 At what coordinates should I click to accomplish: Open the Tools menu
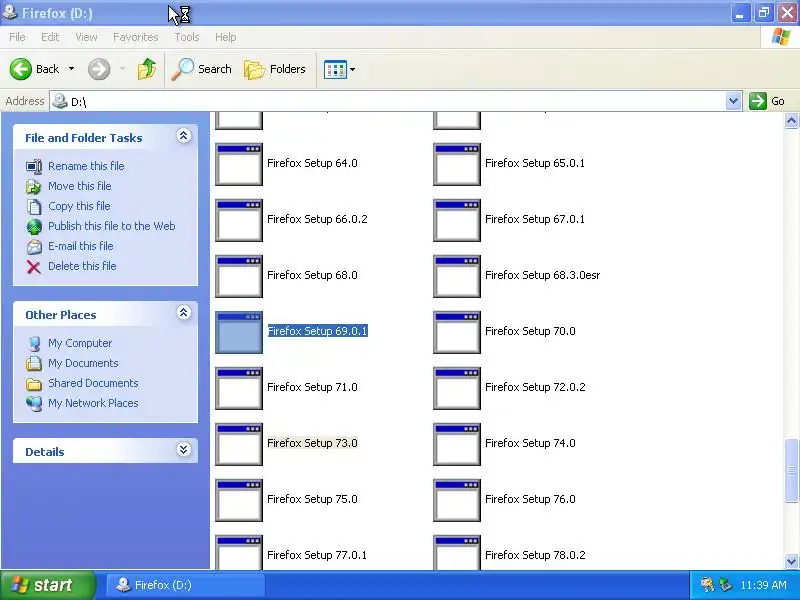click(x=187, y=37)
